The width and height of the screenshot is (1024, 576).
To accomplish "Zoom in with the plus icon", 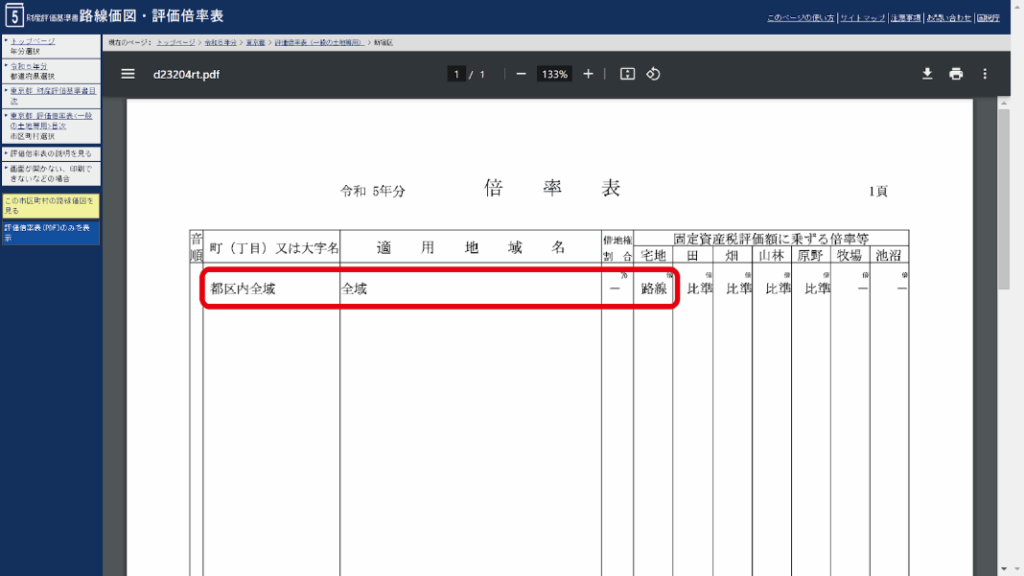I will (588, 74).
